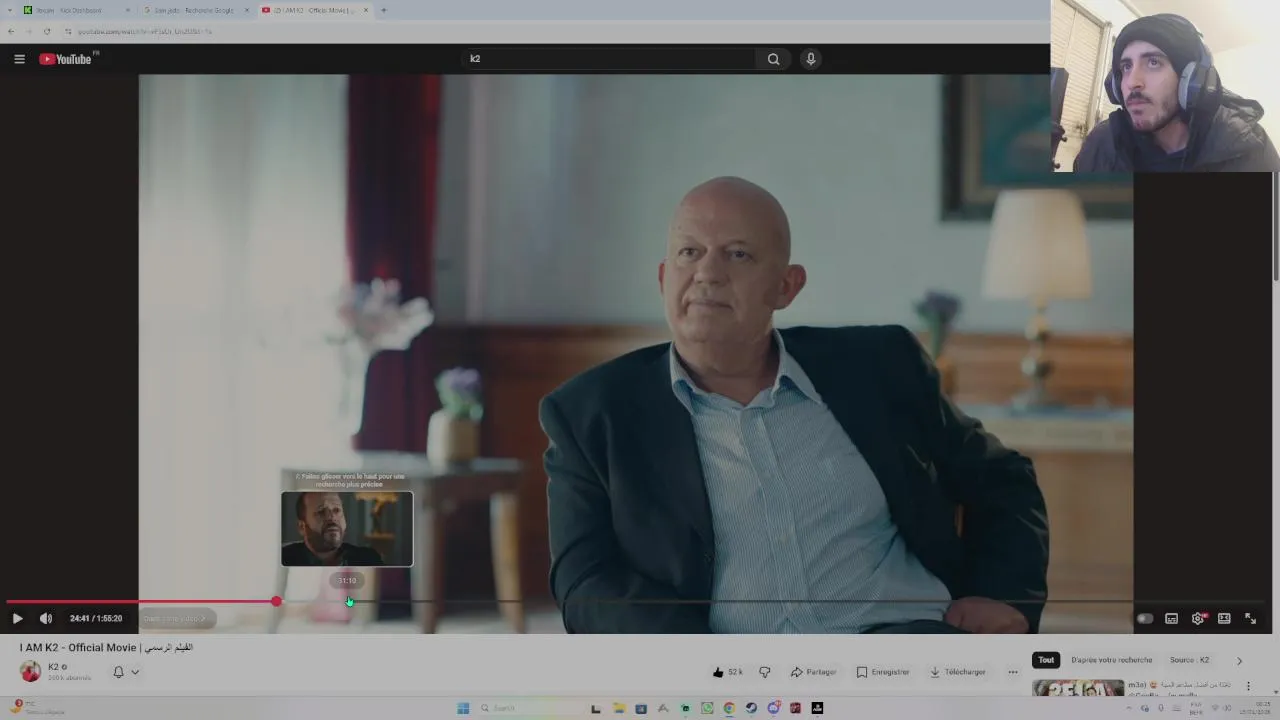Open the player settings gear
The height and width of the screenshot is (720, 1280).
point(1198,618)
